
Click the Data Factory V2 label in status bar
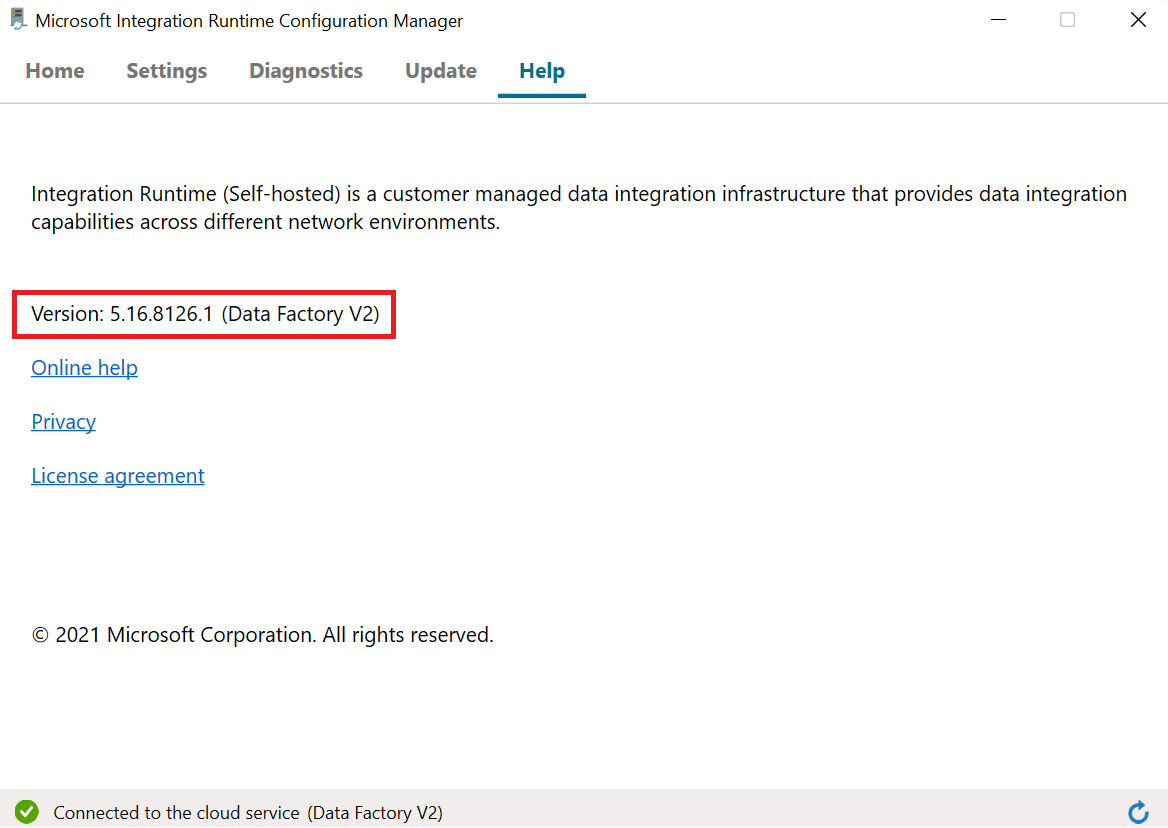coord(376,813)
